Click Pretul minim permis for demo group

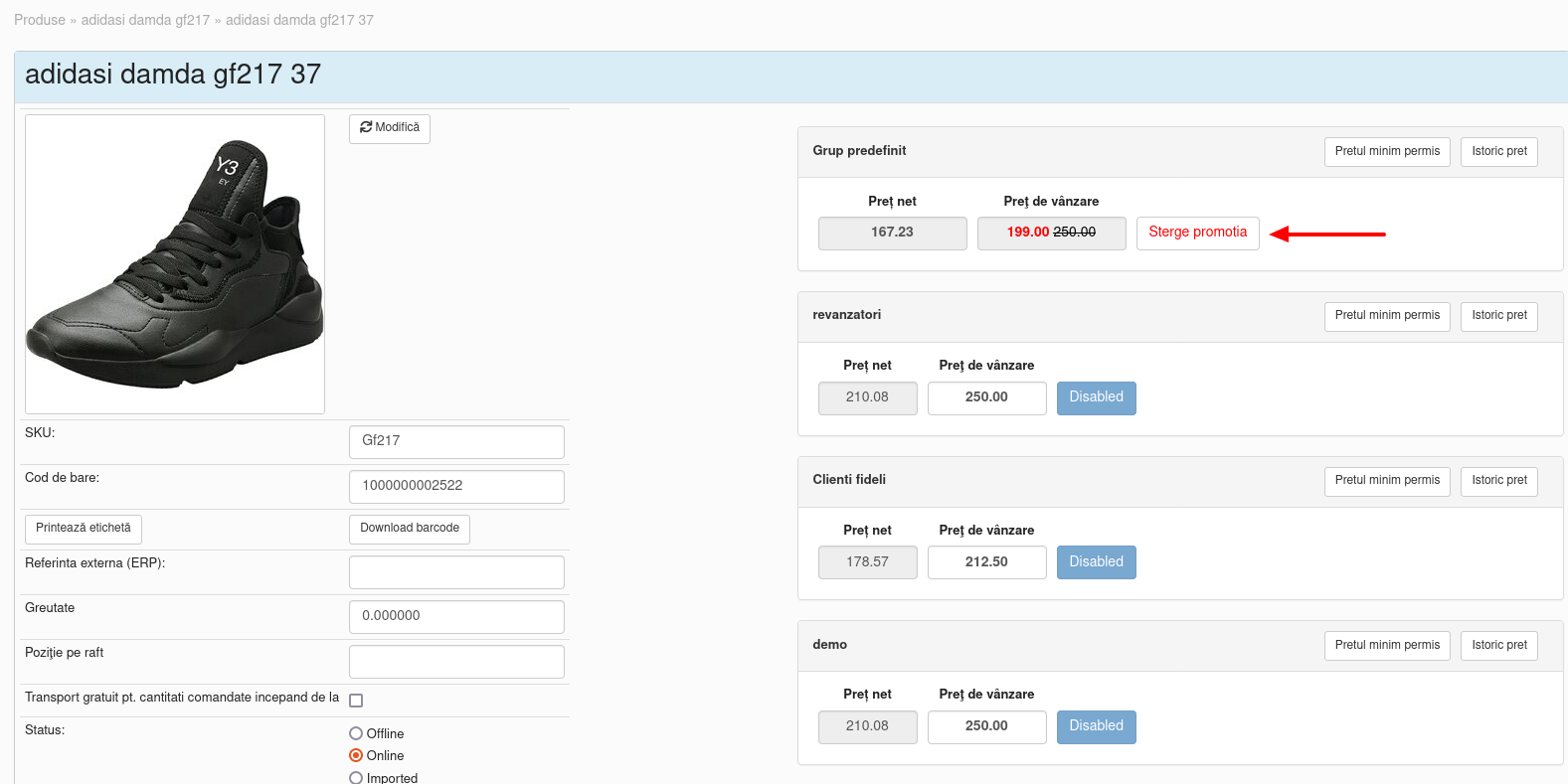[x=1387, y=646]
